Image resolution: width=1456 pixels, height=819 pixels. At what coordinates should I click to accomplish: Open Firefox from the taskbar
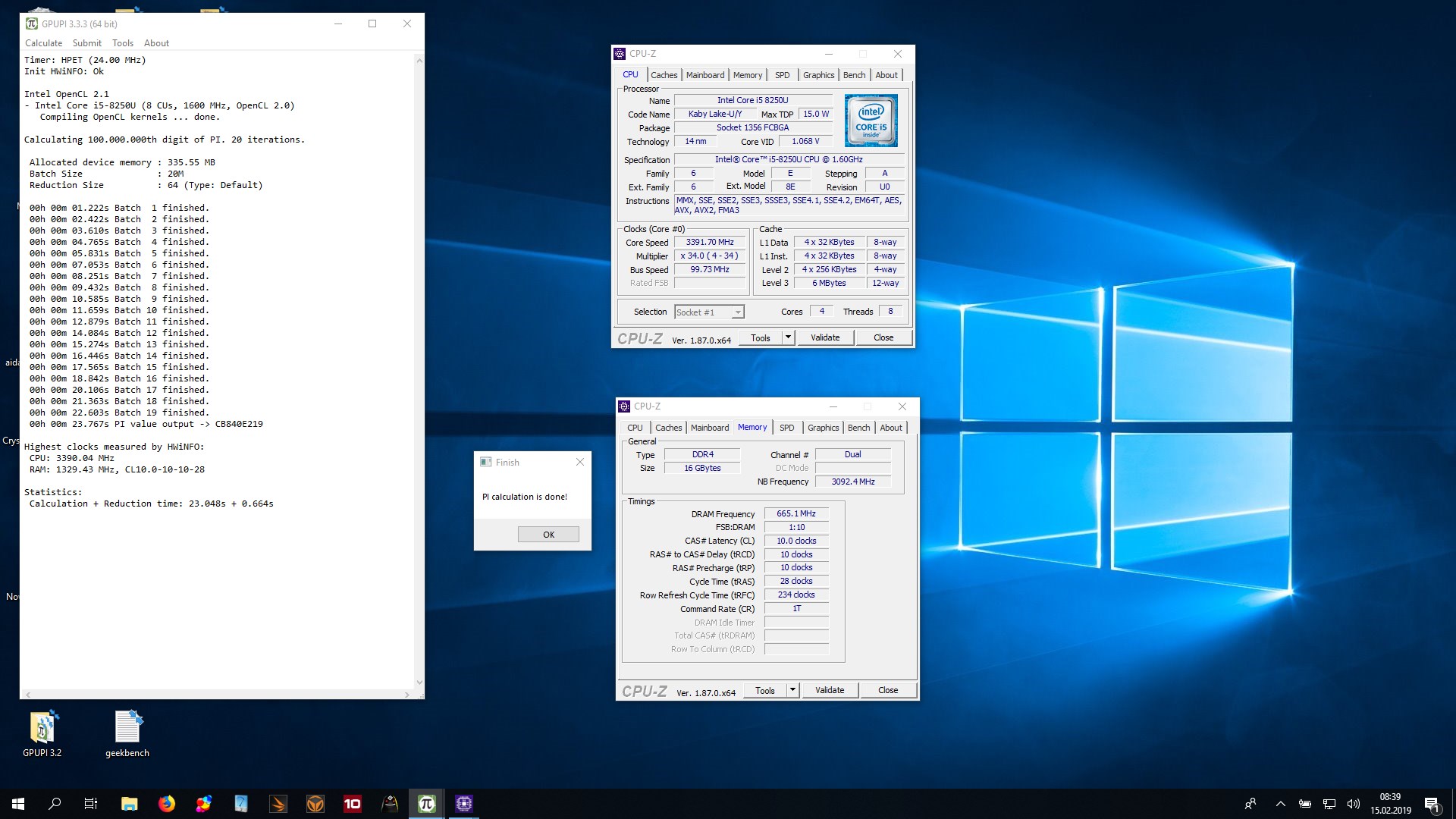pyautogui.click(x=166, y=804)
